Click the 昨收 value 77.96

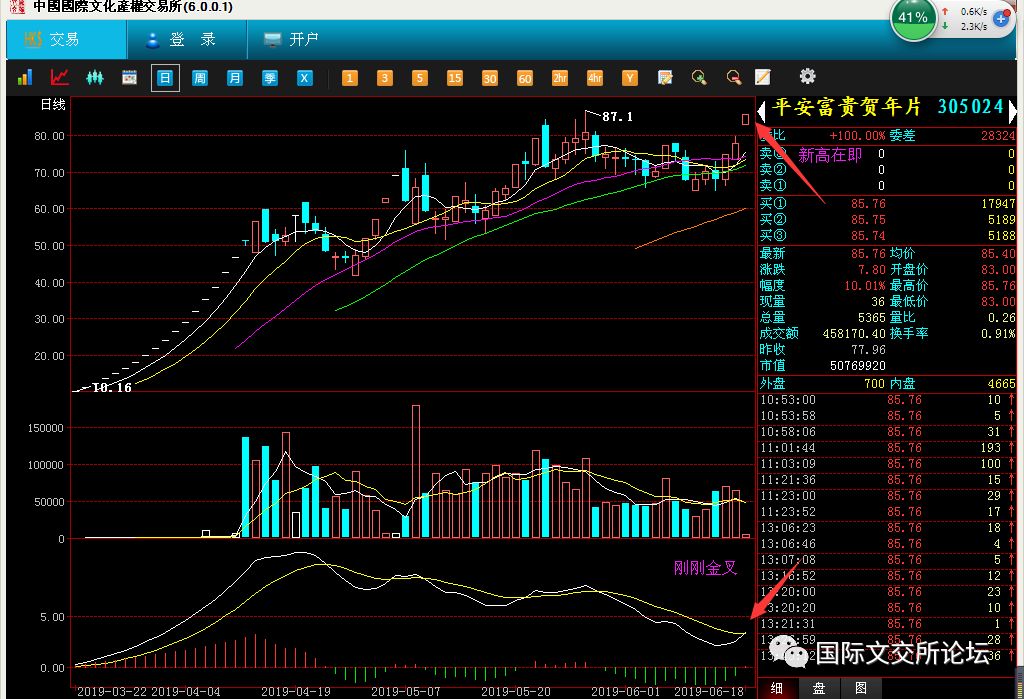(x=868, y=350)
